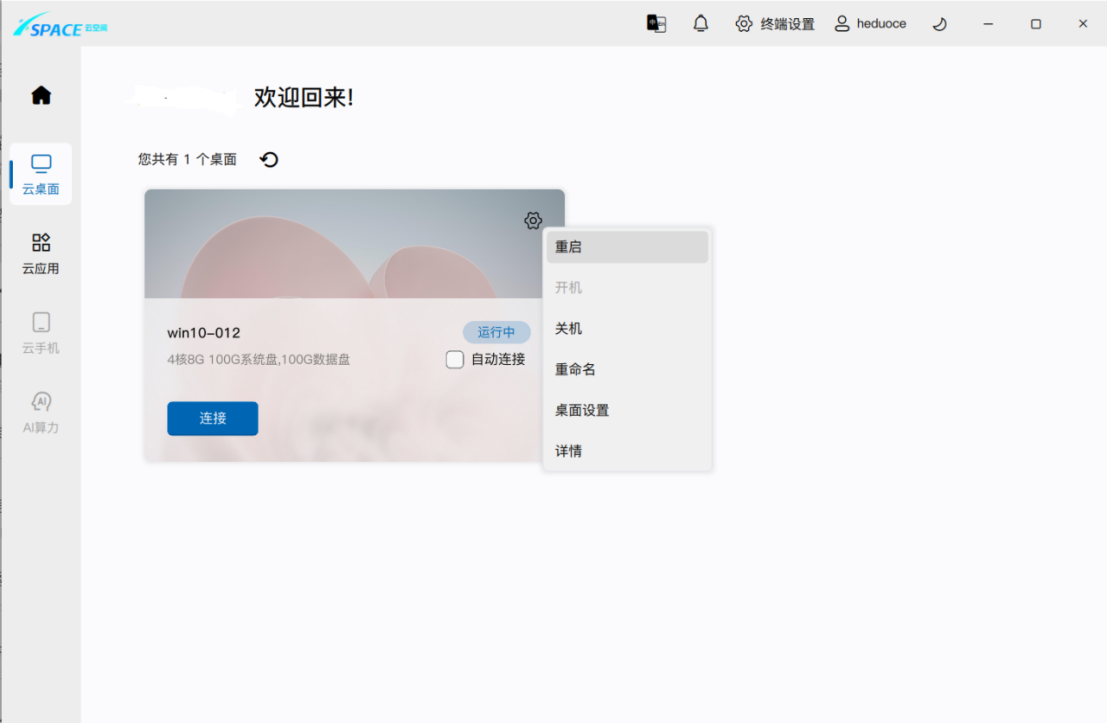Open the 云桌面 sidebar section
Viewport: 1107px width, 723px height.
tap(41, 174)
